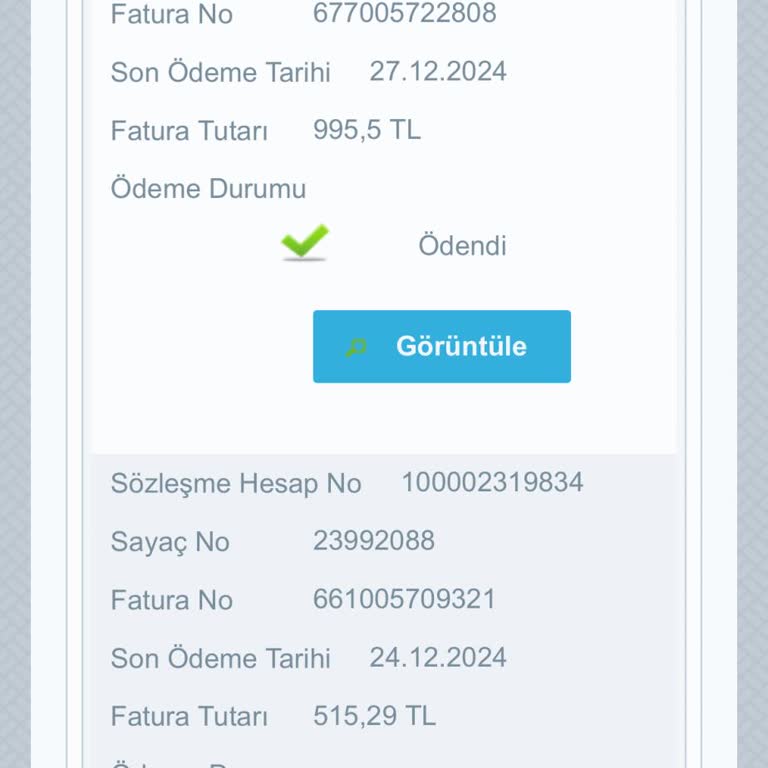Select the Sayaç No label
This screenshot has width=768, height=768.
point(170,542)
